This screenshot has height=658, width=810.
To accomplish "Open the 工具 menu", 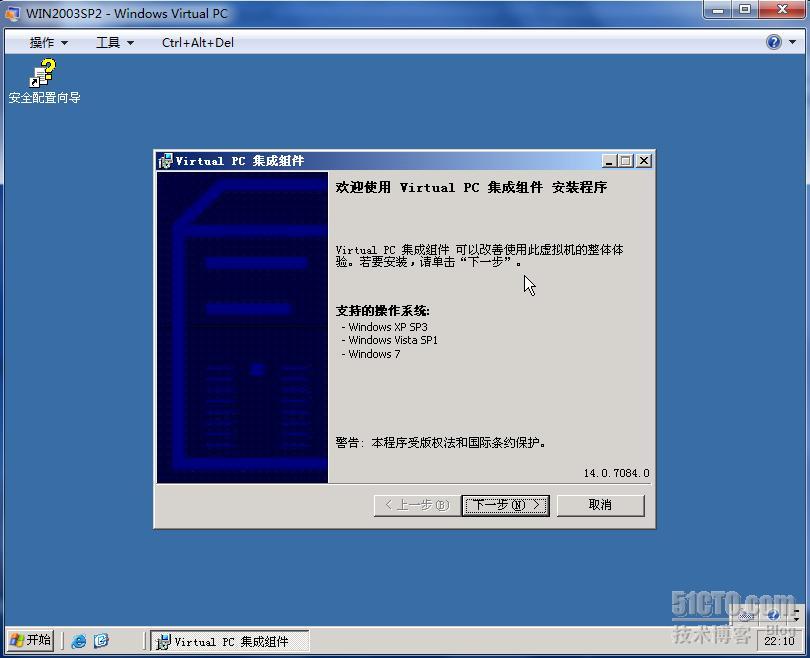I will tap(115, 42).
